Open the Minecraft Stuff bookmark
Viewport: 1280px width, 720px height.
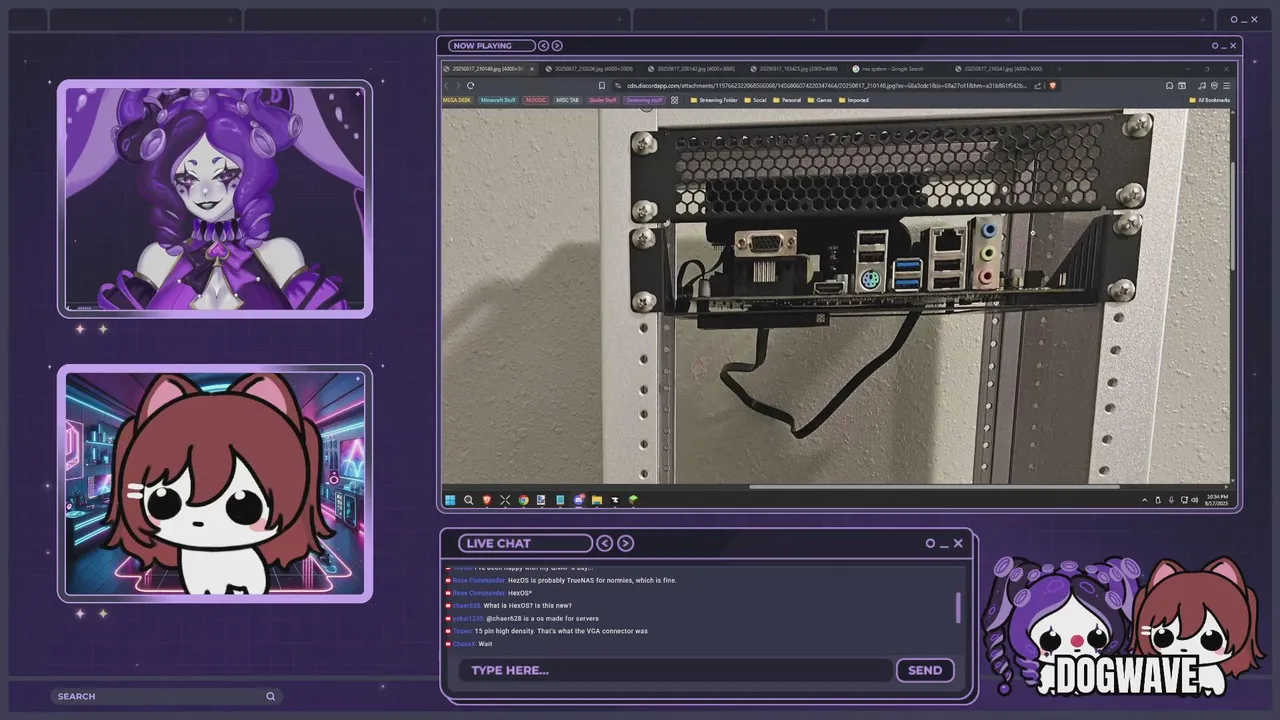point(498,100)
